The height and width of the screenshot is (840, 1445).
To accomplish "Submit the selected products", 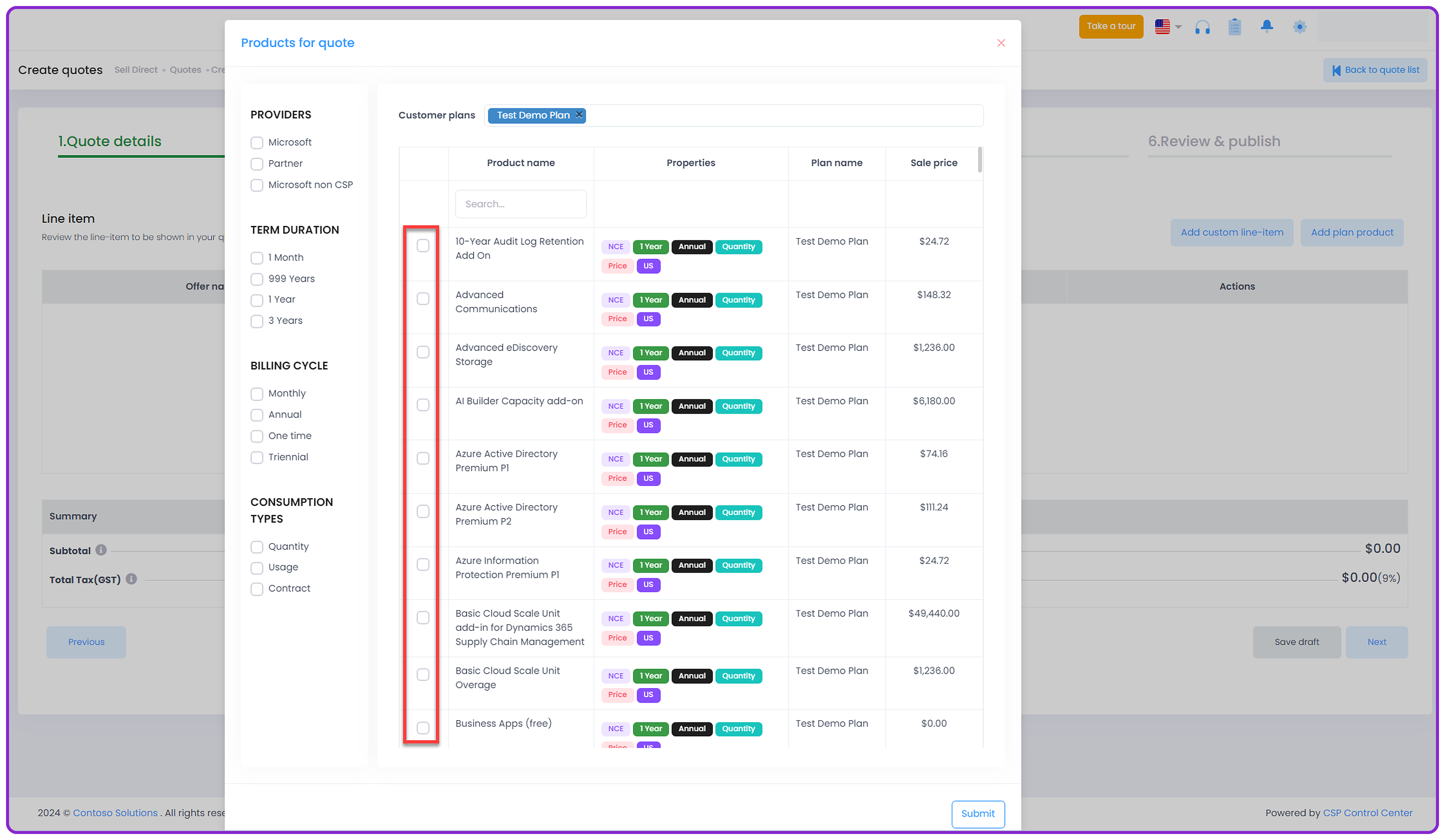I will 978,814.
